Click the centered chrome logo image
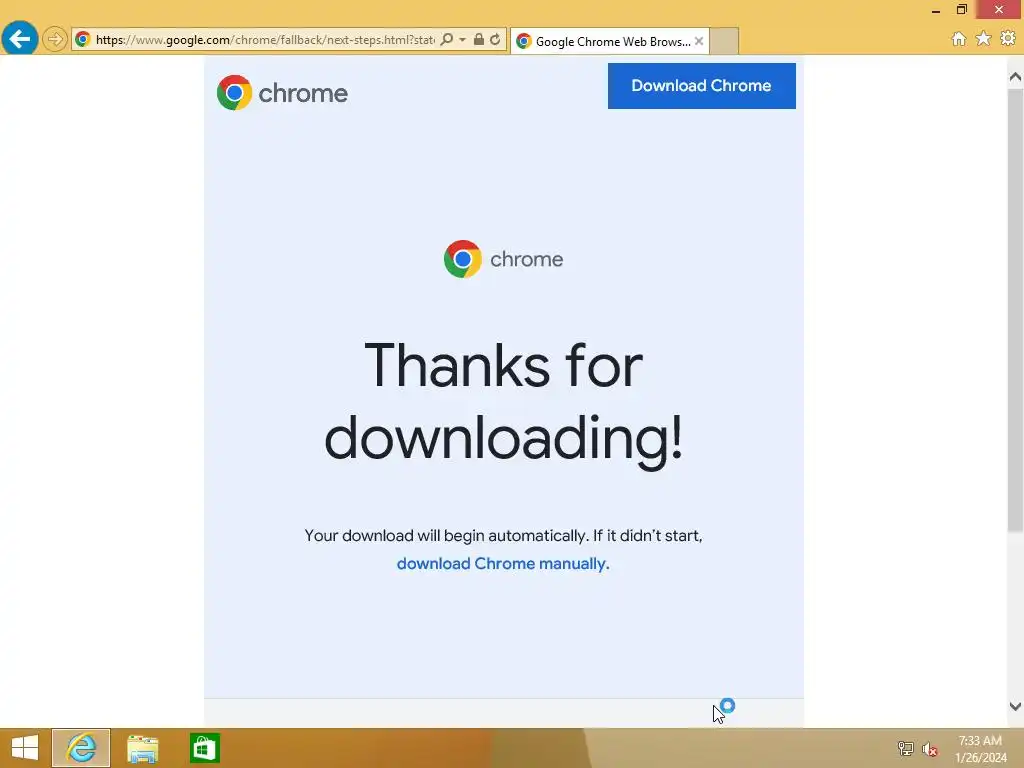This screenshot has width=1024, height=768. (x=504, y=259)
